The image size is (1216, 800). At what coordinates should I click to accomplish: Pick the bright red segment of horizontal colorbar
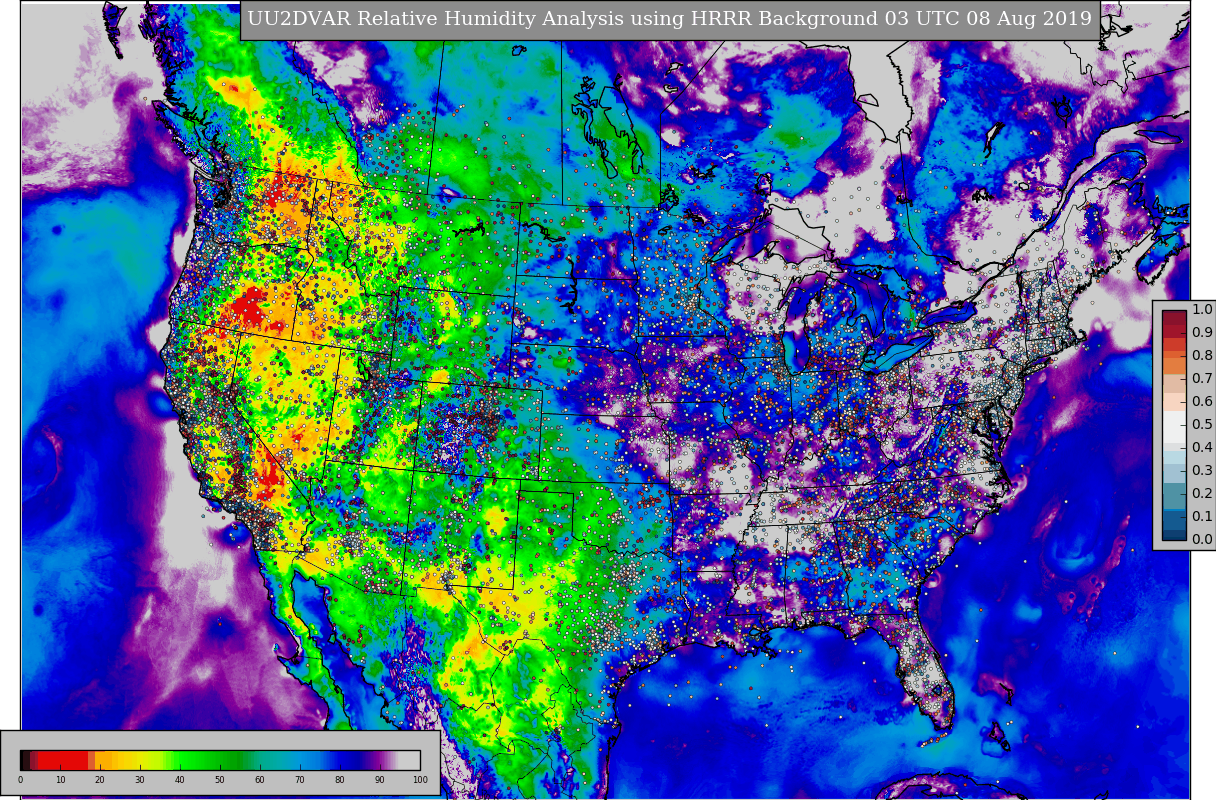(x=63, y=760)
